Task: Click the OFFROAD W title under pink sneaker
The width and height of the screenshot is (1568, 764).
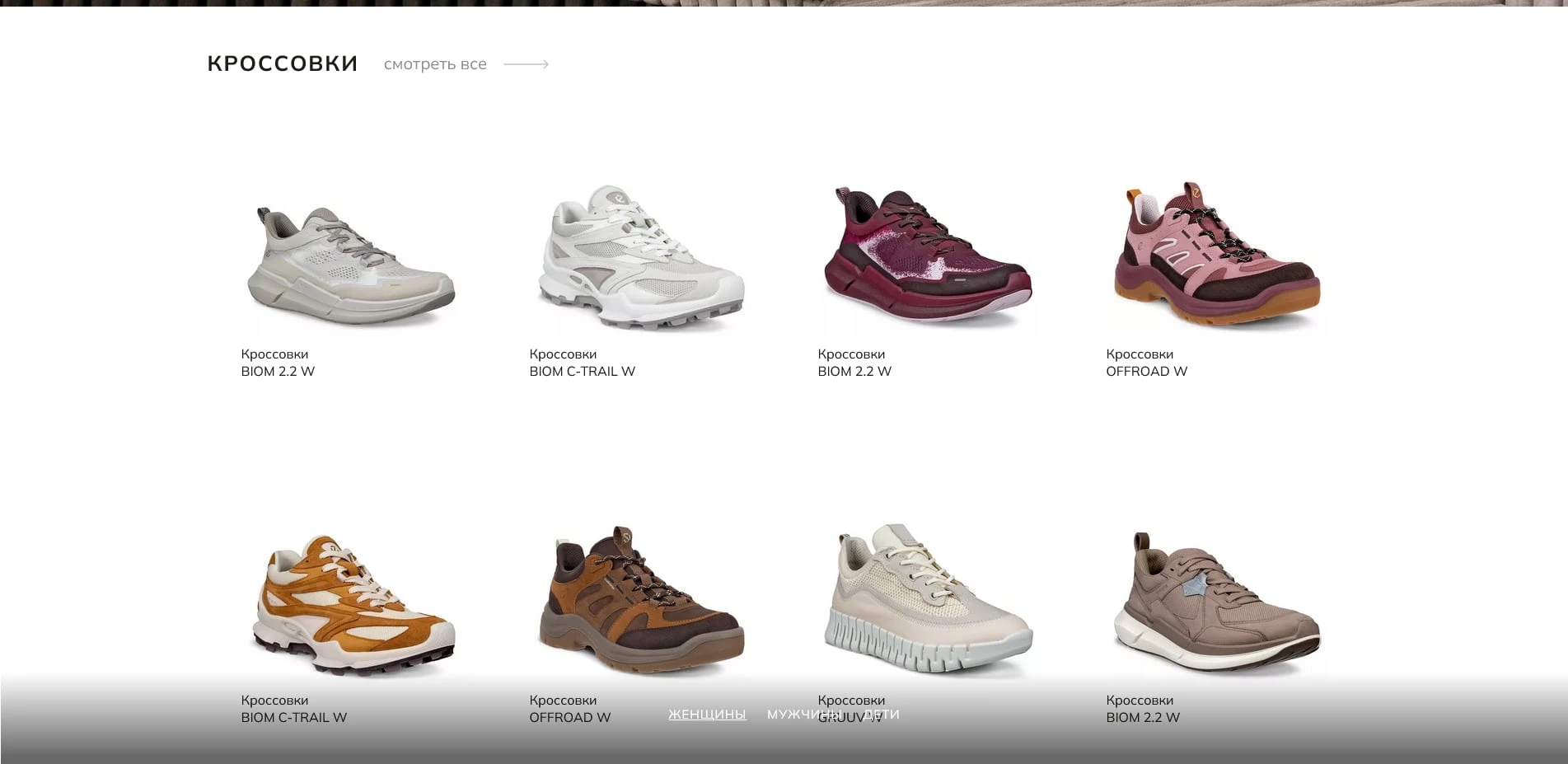Action: [1147, 372]
